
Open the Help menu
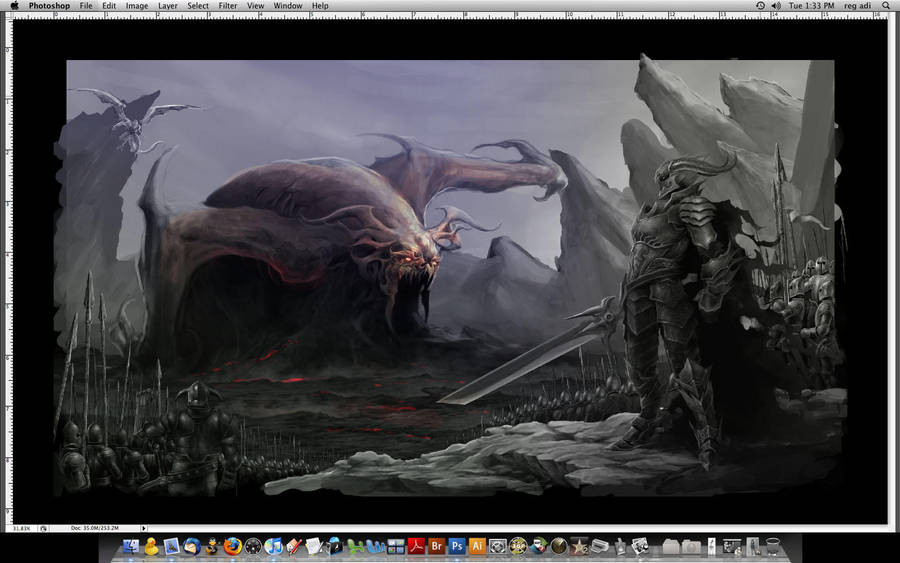320,6
